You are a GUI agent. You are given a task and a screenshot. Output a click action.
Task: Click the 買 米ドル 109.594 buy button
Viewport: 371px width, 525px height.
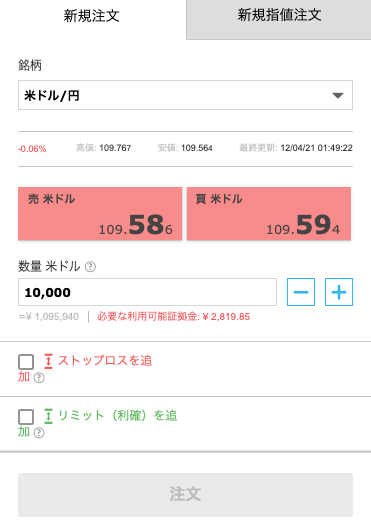[269, 214]
